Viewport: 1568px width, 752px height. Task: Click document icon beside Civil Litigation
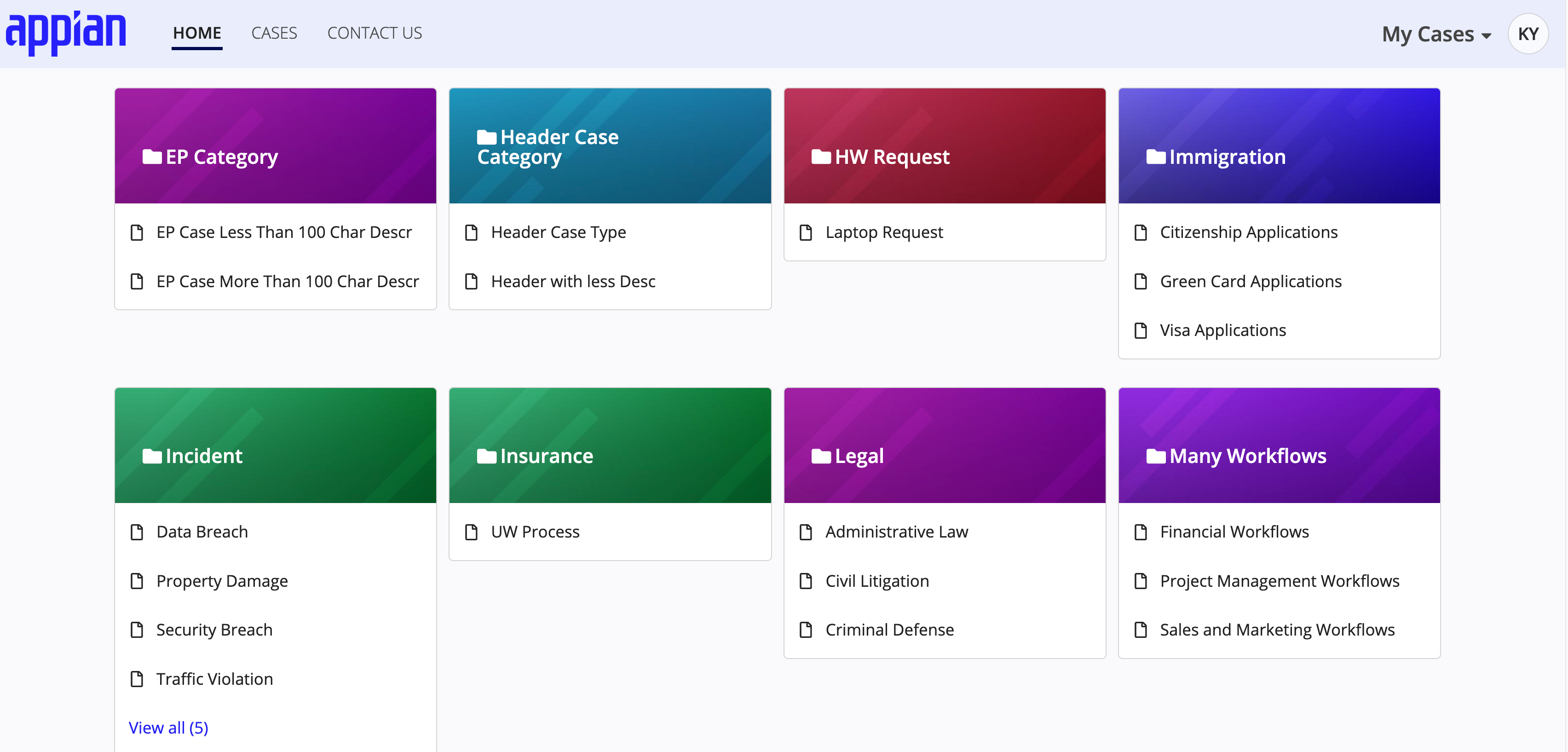tap(806, 581)
